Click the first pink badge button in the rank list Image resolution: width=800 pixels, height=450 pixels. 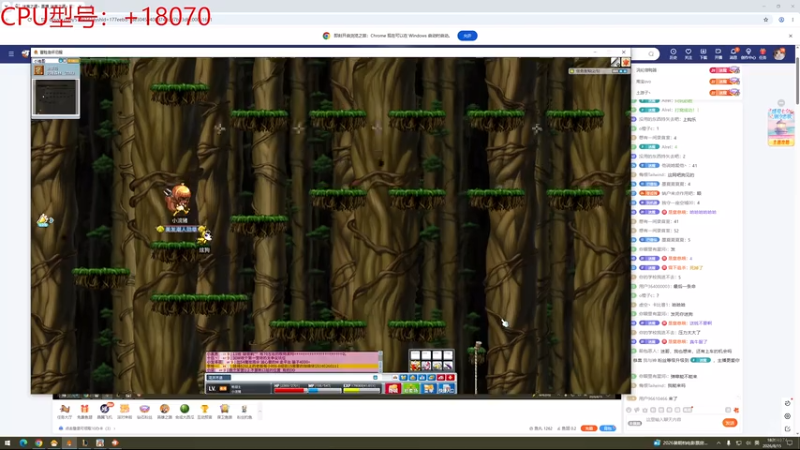724,70
